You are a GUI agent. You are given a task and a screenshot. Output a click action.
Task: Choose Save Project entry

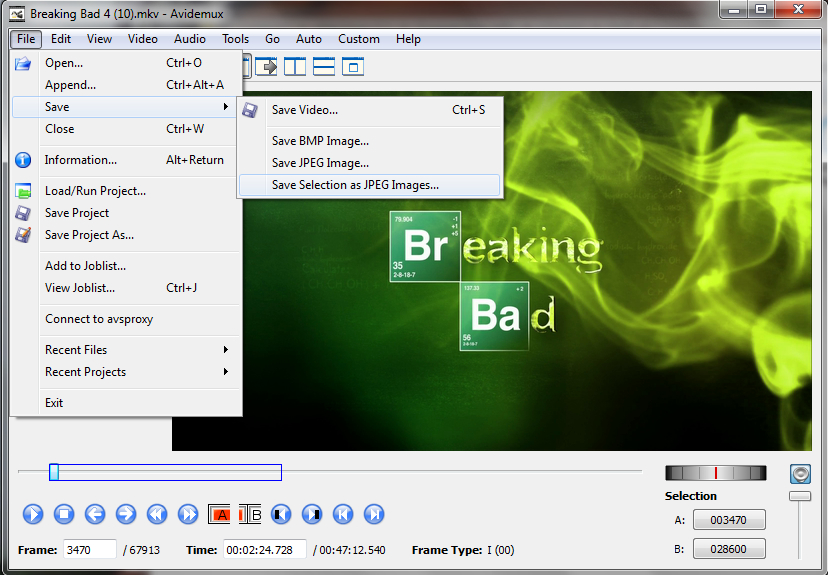[x=126, y=213]
